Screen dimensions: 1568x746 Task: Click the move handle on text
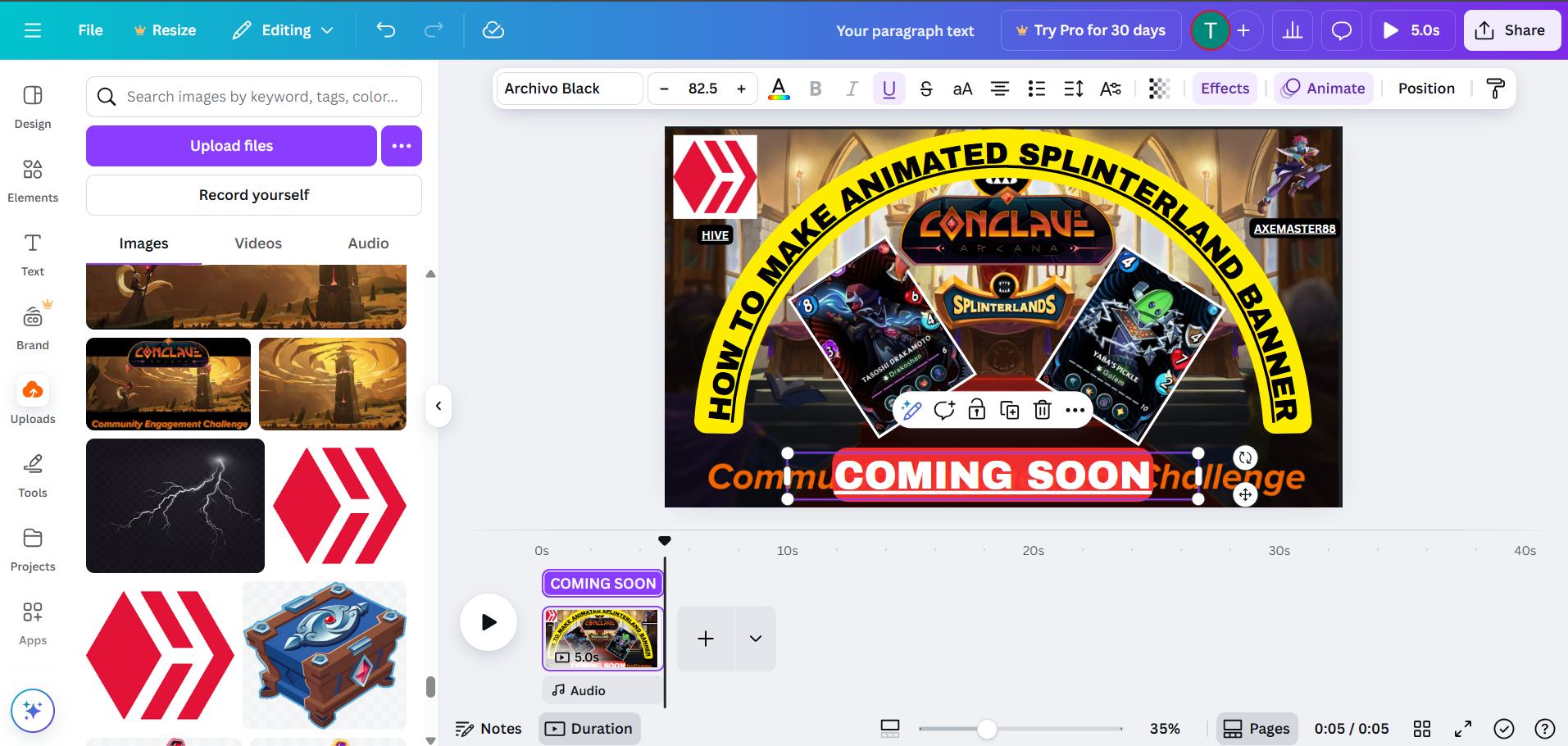[1245, 494]
